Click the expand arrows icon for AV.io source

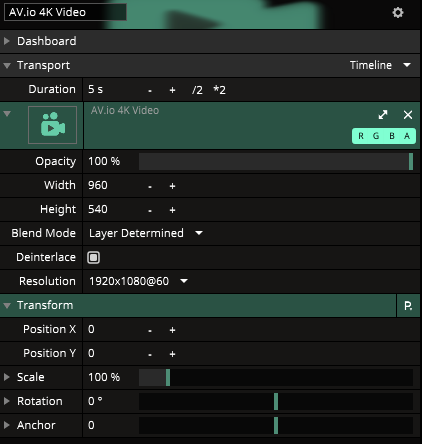(383, 115)
